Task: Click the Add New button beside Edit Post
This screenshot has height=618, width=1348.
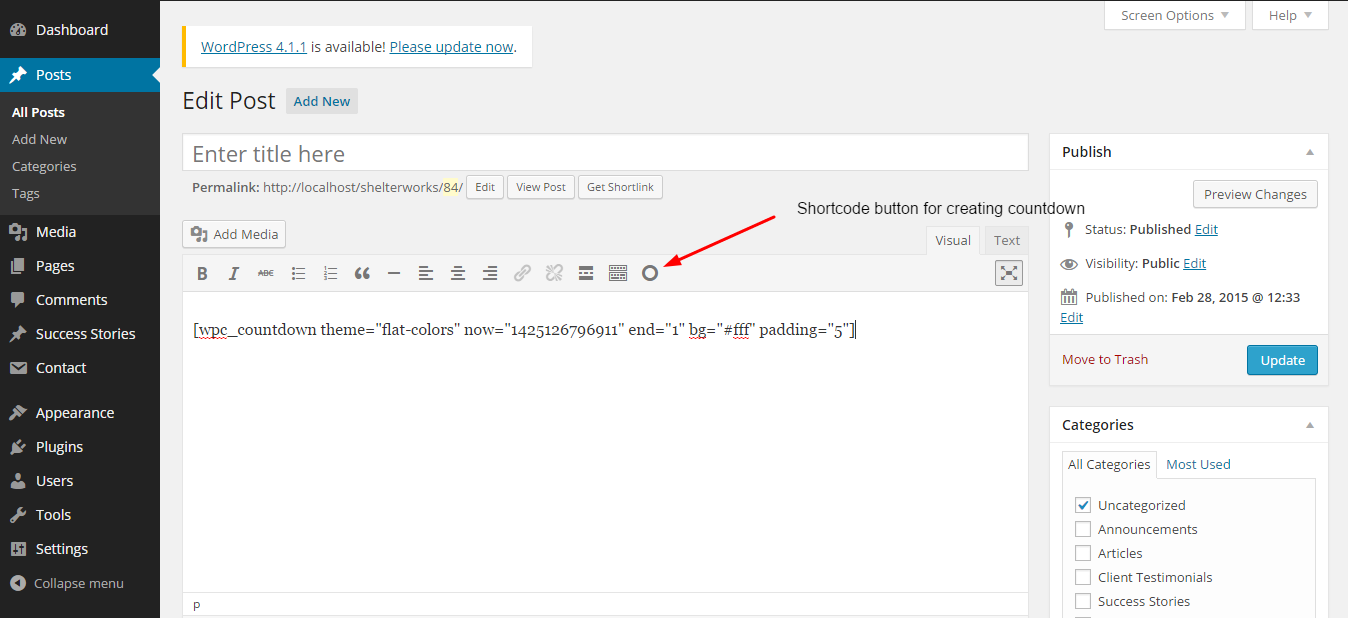Action: tap(322, 101)
